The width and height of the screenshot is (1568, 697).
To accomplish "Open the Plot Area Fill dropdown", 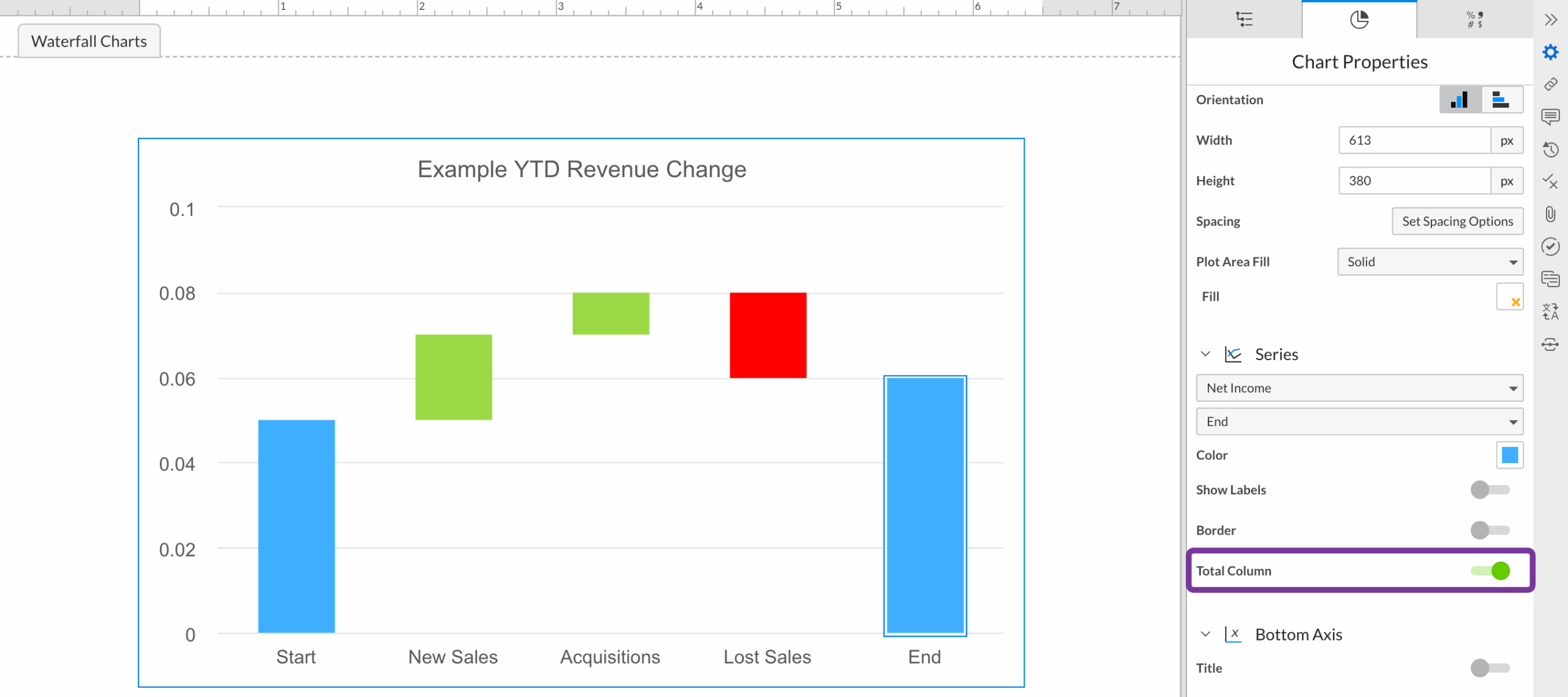I will click(1430, 262).
